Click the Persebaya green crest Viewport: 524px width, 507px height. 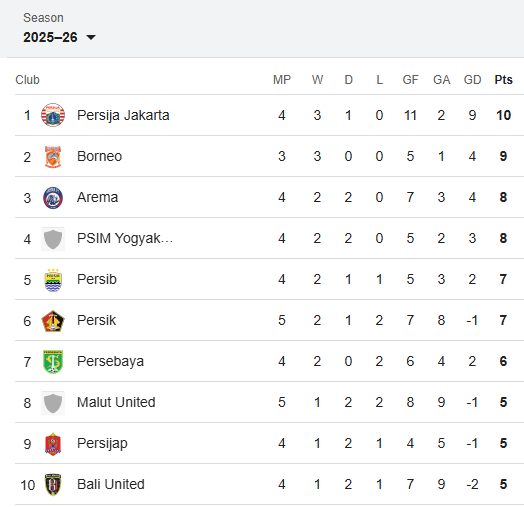pos(53,362)
